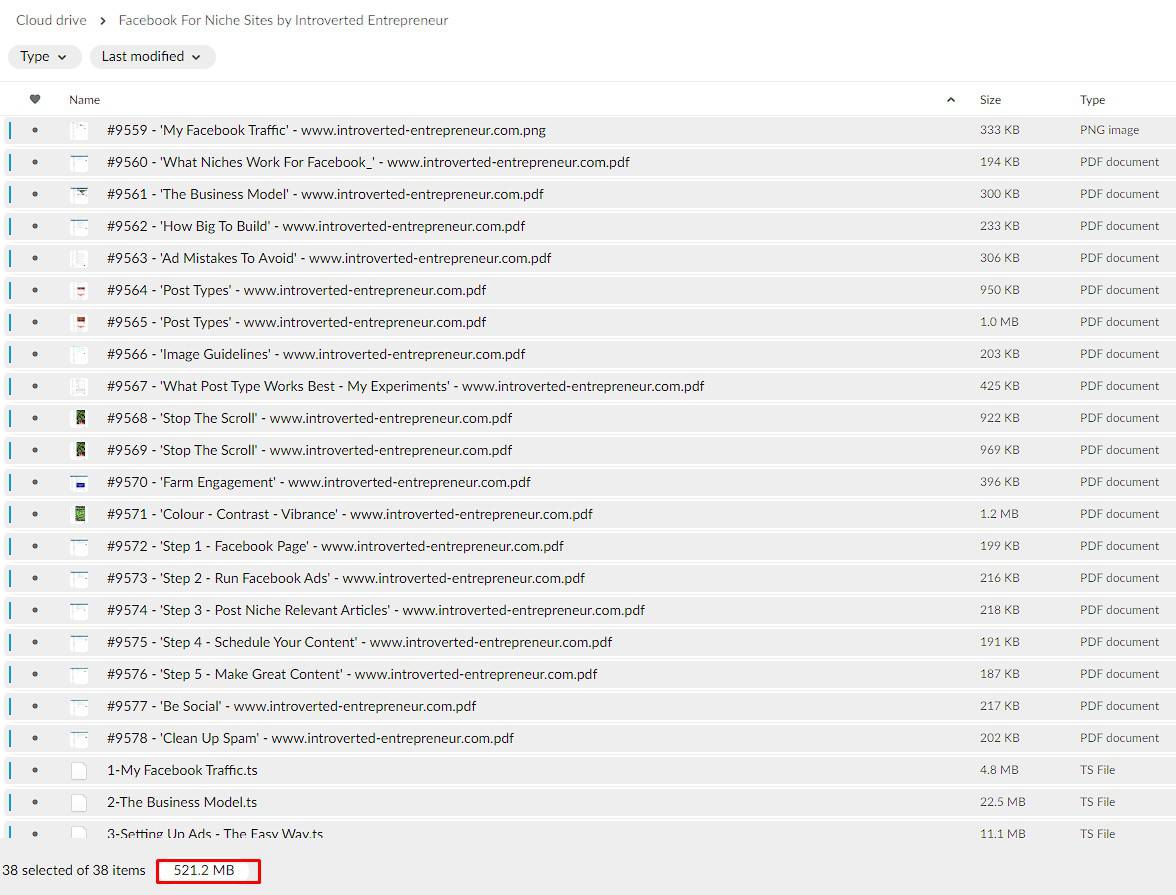Click the PDF icon for #9562 How Big To Build
This screenshot has width=1176, height=895.
point(79,227)
